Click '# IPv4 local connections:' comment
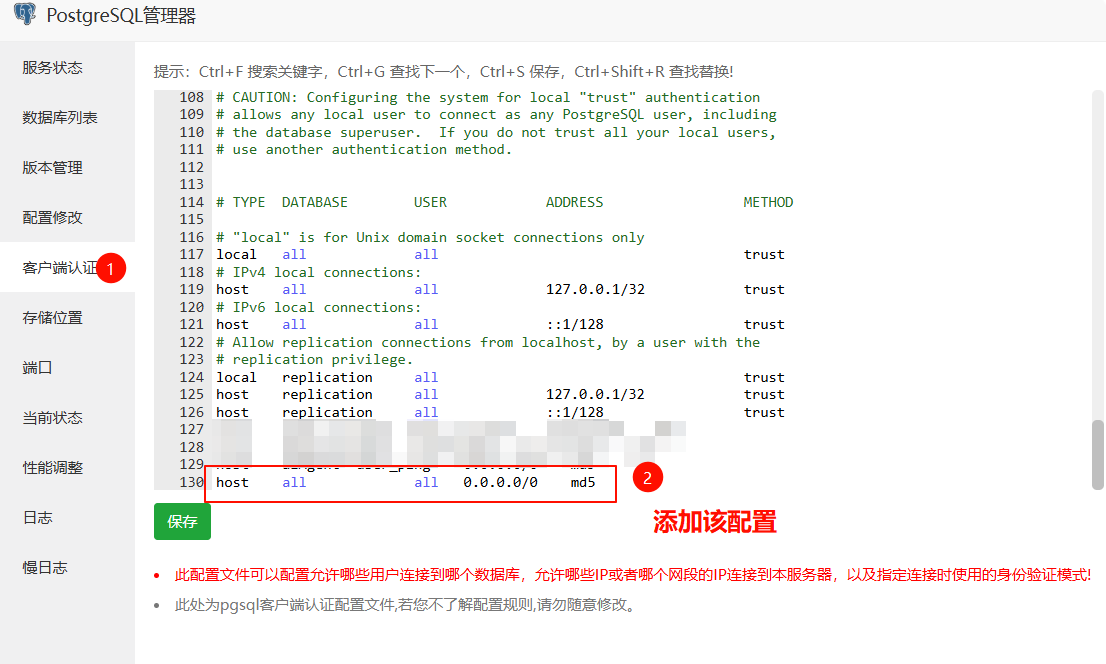This screenshot has width=1106, height=664. click(x=319, y=272)
